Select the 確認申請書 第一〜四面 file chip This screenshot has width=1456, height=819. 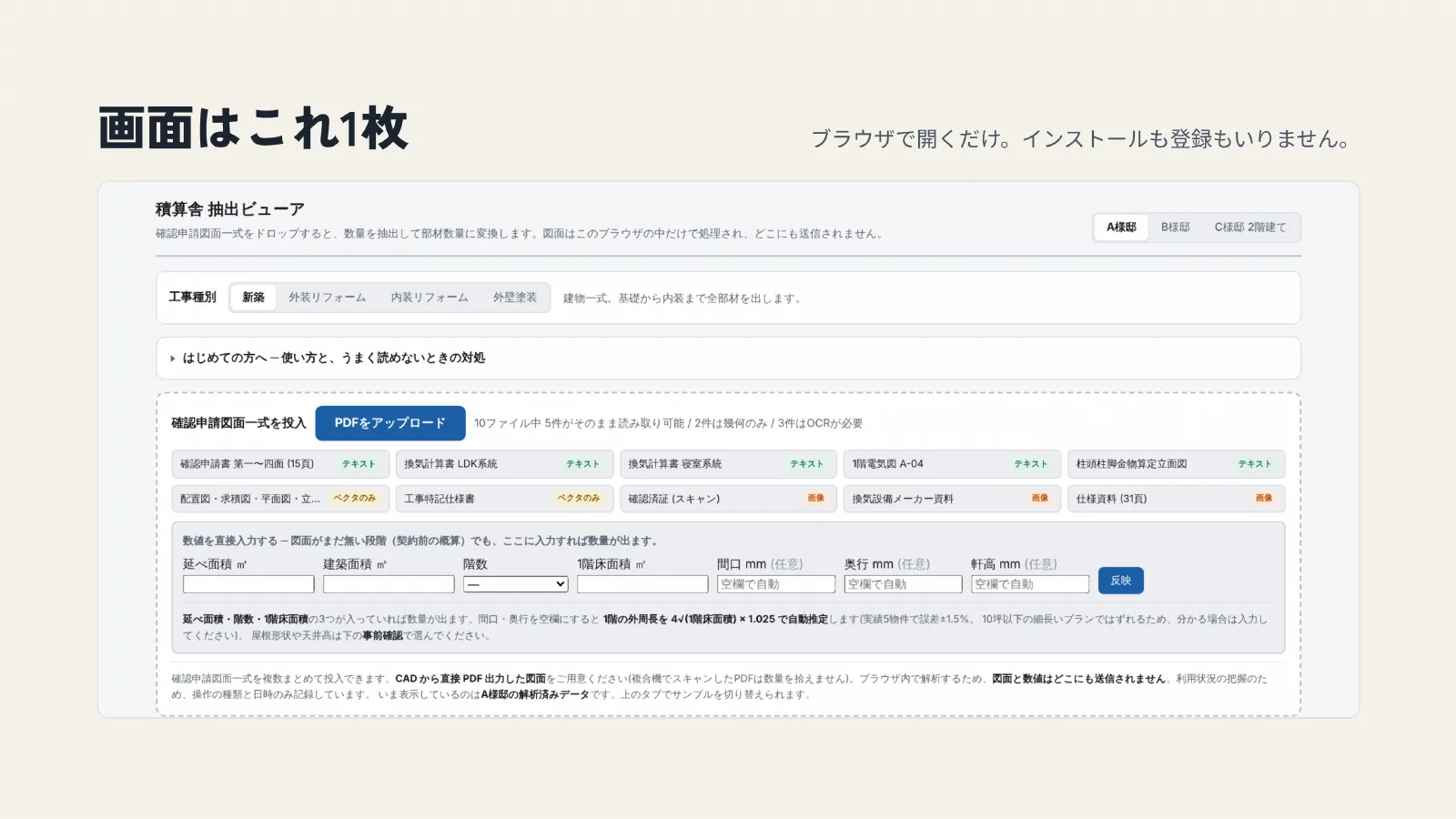coord(280,464)
